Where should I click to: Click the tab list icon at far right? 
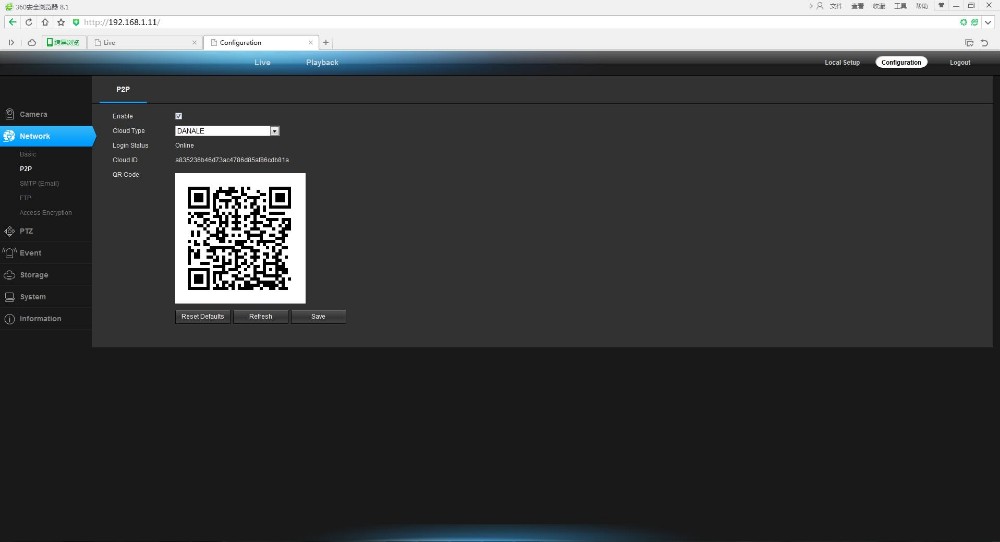[x=969, y=43]
